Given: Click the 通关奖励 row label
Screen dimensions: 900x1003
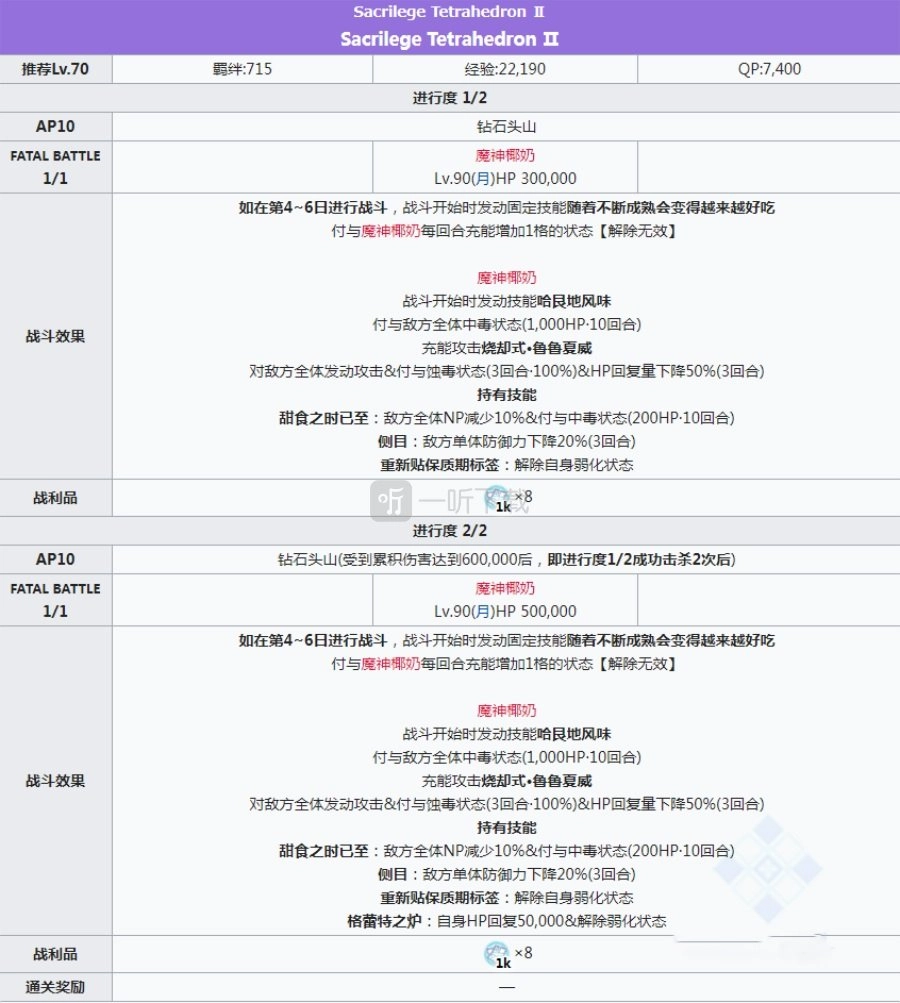Looking at the screenshot, I should (x=56, y=987).
